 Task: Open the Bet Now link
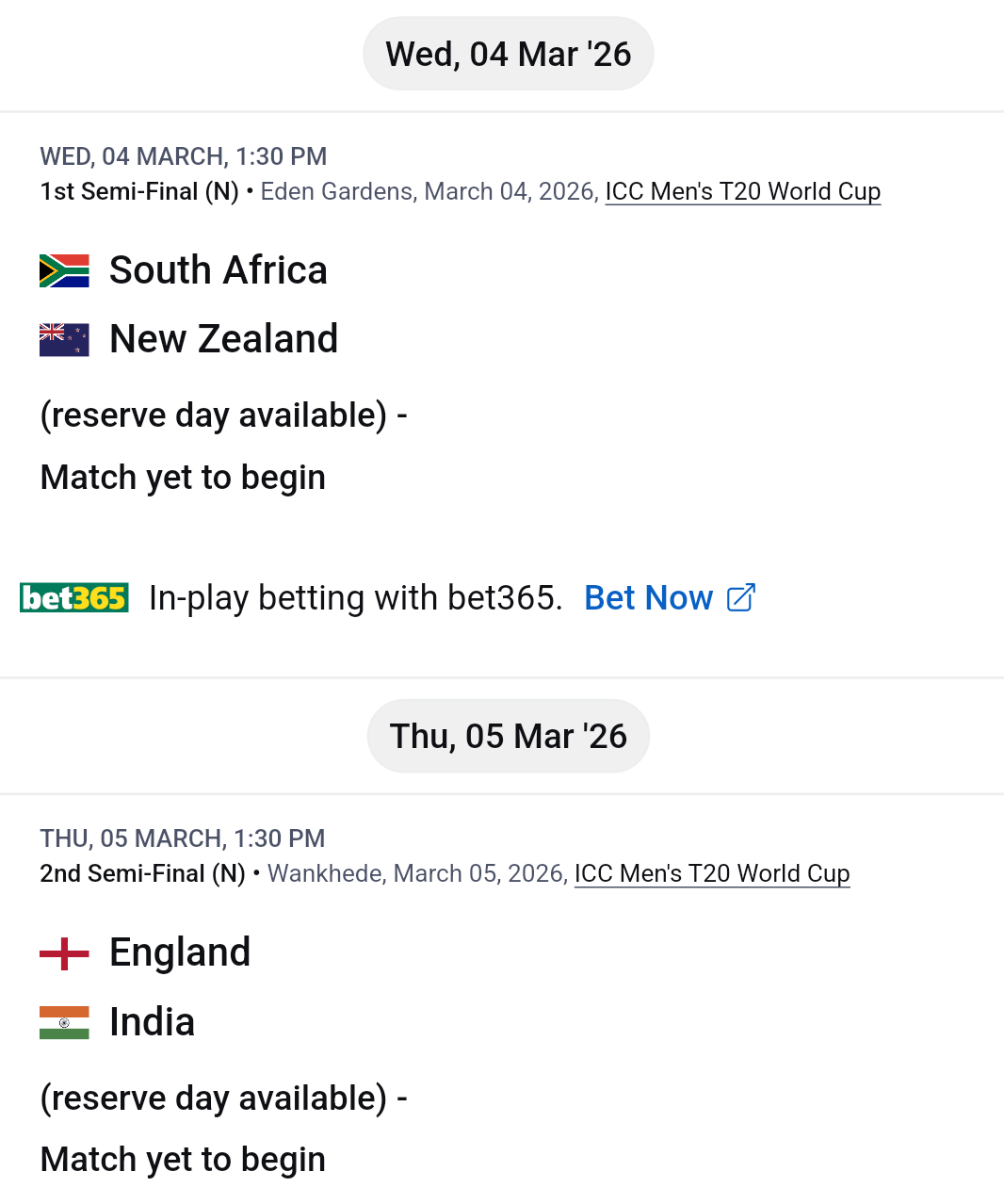(648, 598)
